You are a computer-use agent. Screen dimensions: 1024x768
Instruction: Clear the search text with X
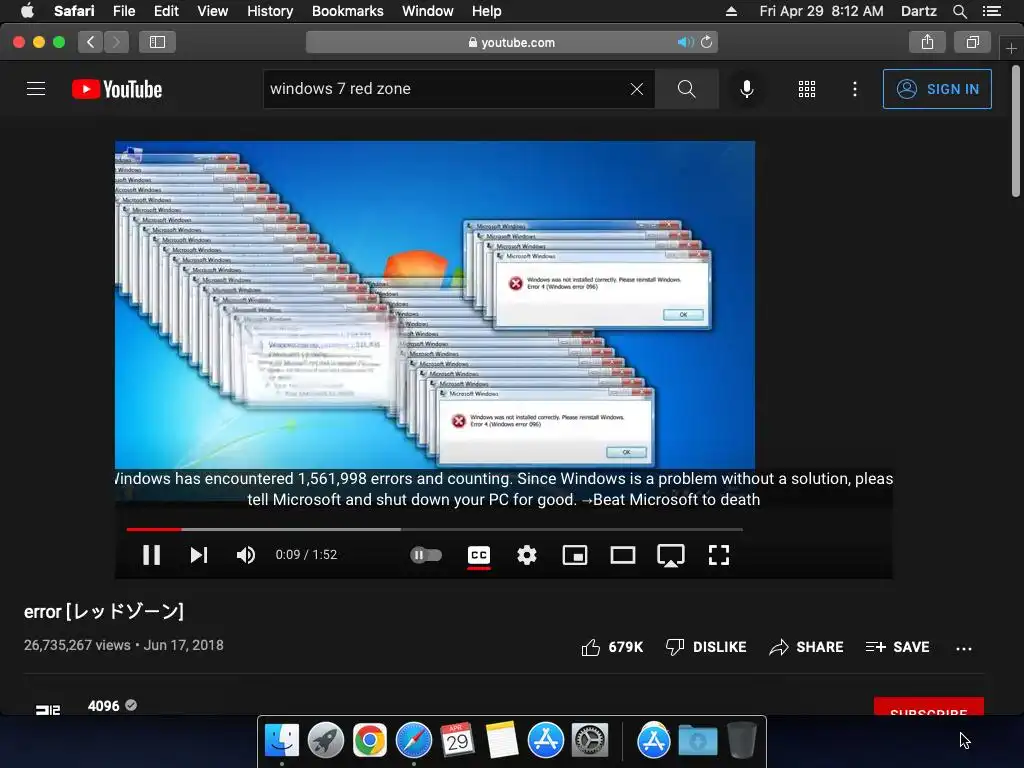(637, 89)
